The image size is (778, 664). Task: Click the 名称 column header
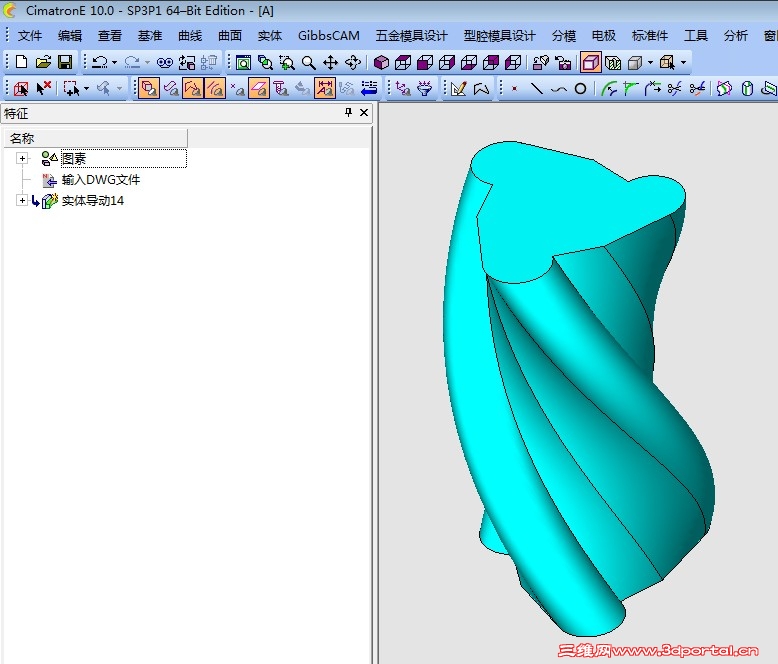[96, 138]
